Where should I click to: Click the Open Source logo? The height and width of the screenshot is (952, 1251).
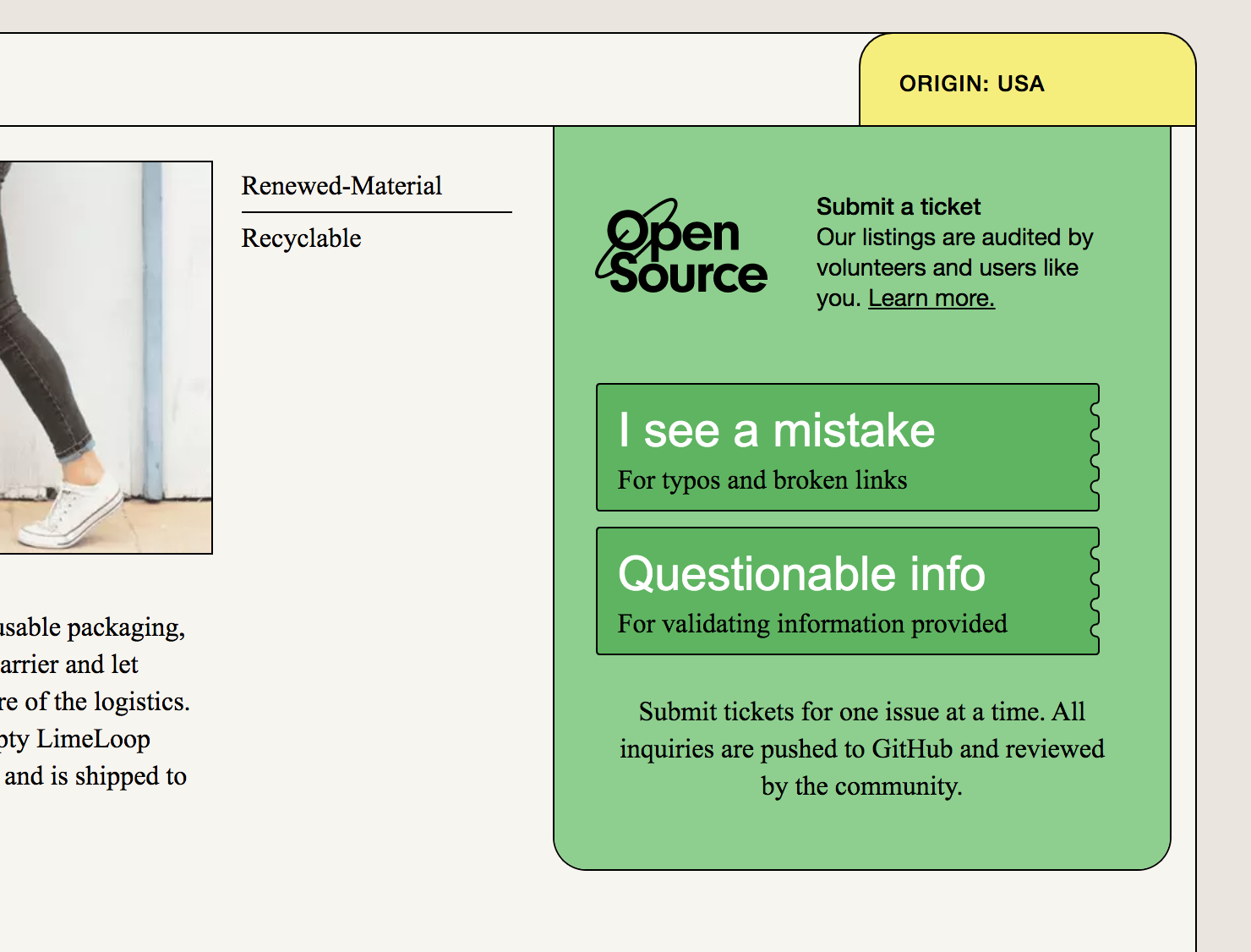click(x=682, y=247)
